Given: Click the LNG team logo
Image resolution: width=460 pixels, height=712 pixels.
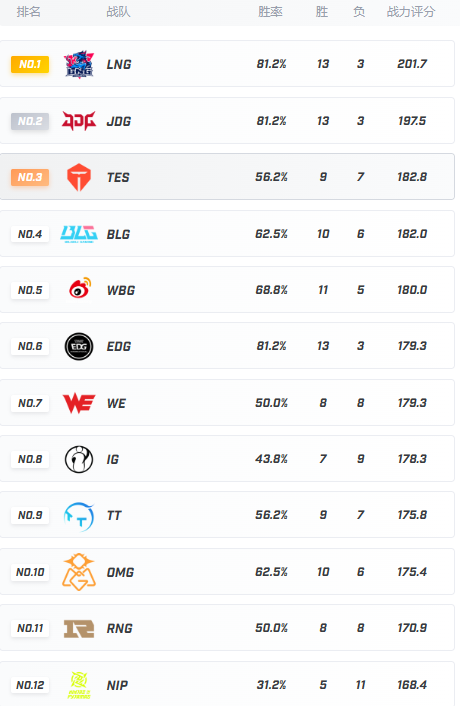Looking at the screenshot, I should click(79, 64).
